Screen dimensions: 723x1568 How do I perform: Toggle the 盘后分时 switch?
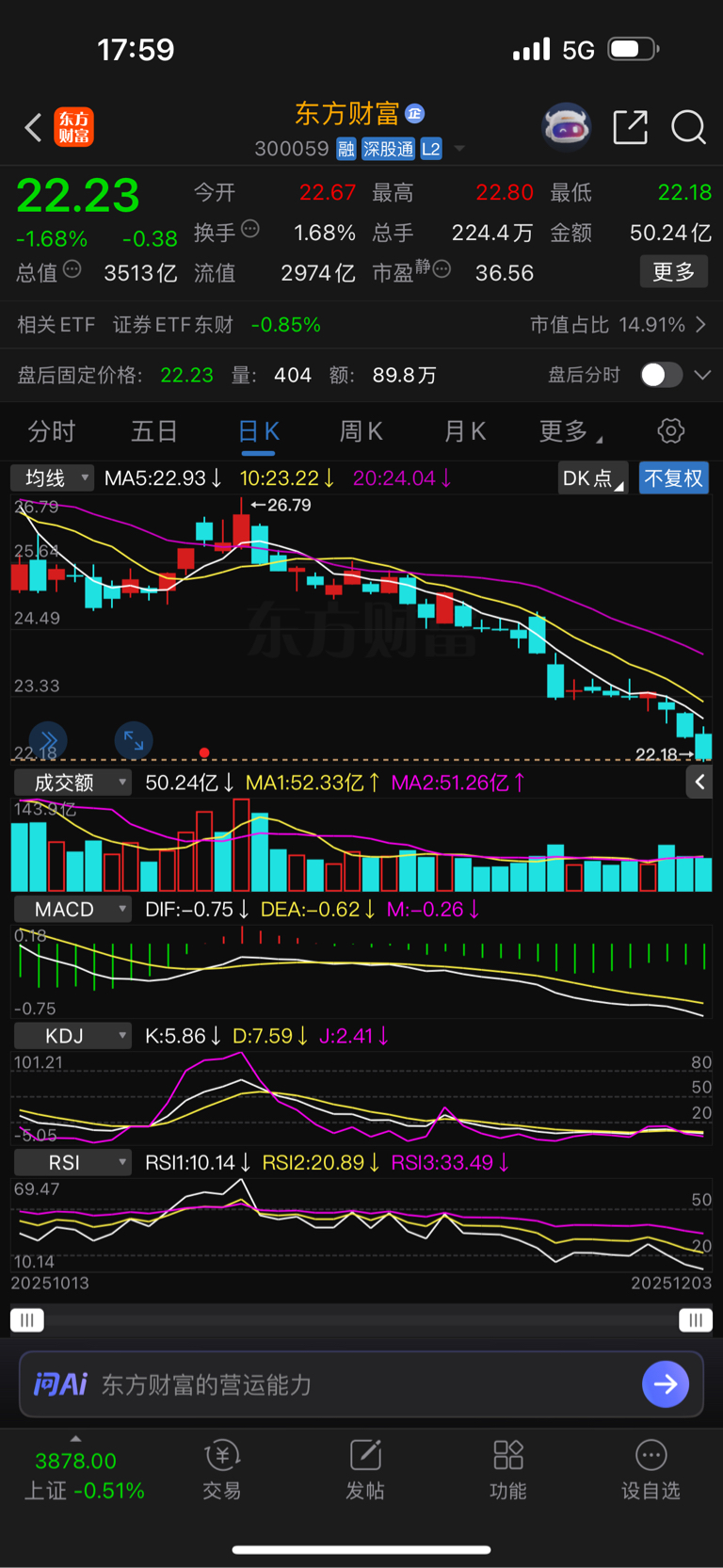click(x=661, y=375)
